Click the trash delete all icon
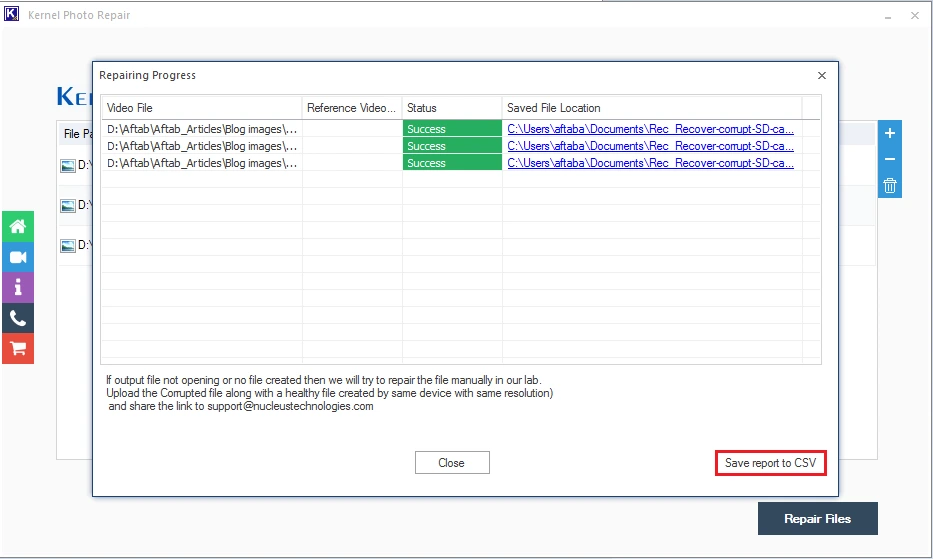The width and height of the screenshot is (933, 559). pyautogui.click(x=890, y=185)
